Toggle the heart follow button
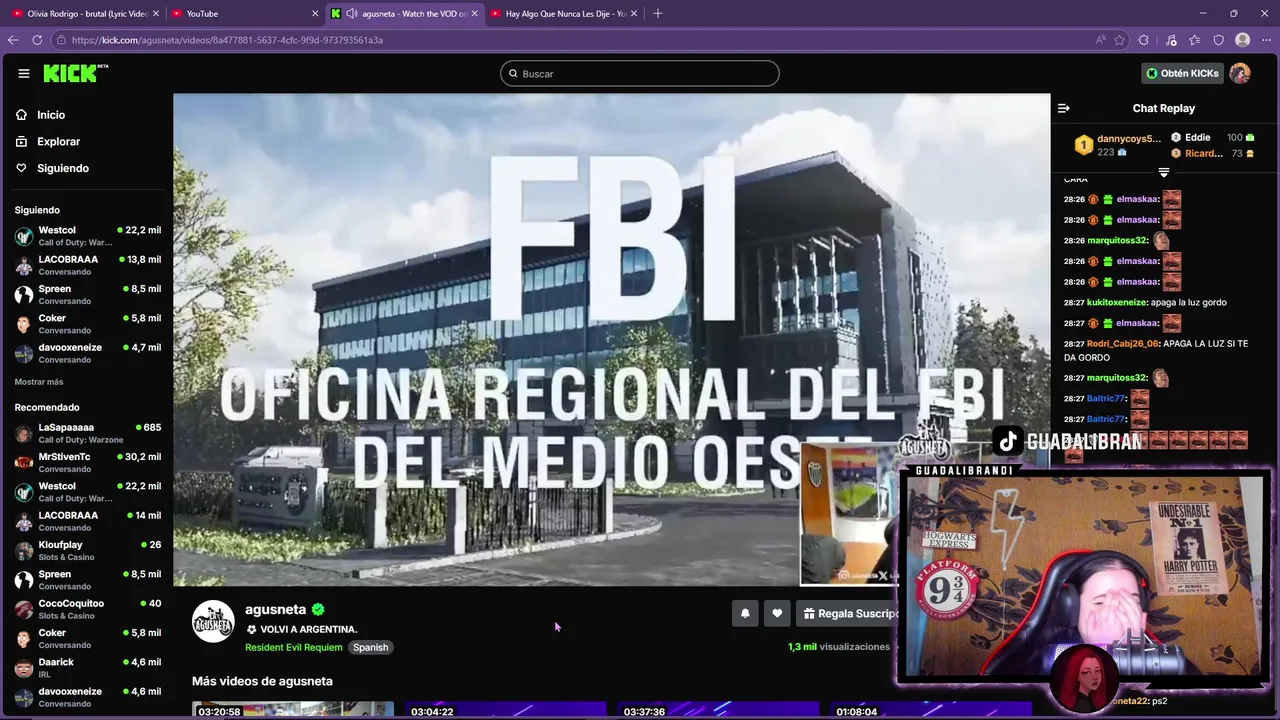Viewport: 1280px width, 720px height. click(x=777, y=614)
